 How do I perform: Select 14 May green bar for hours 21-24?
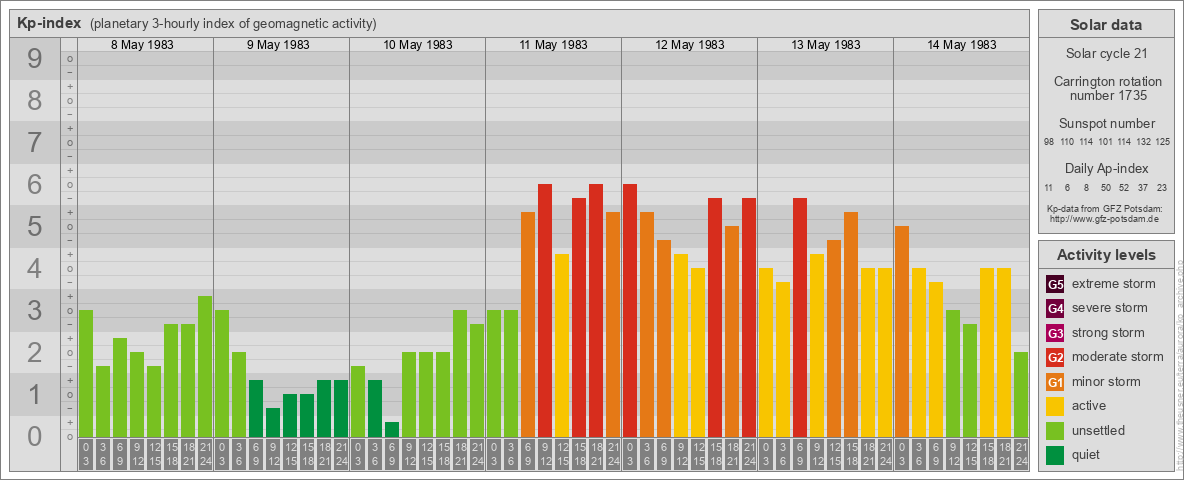[1021, 395]
